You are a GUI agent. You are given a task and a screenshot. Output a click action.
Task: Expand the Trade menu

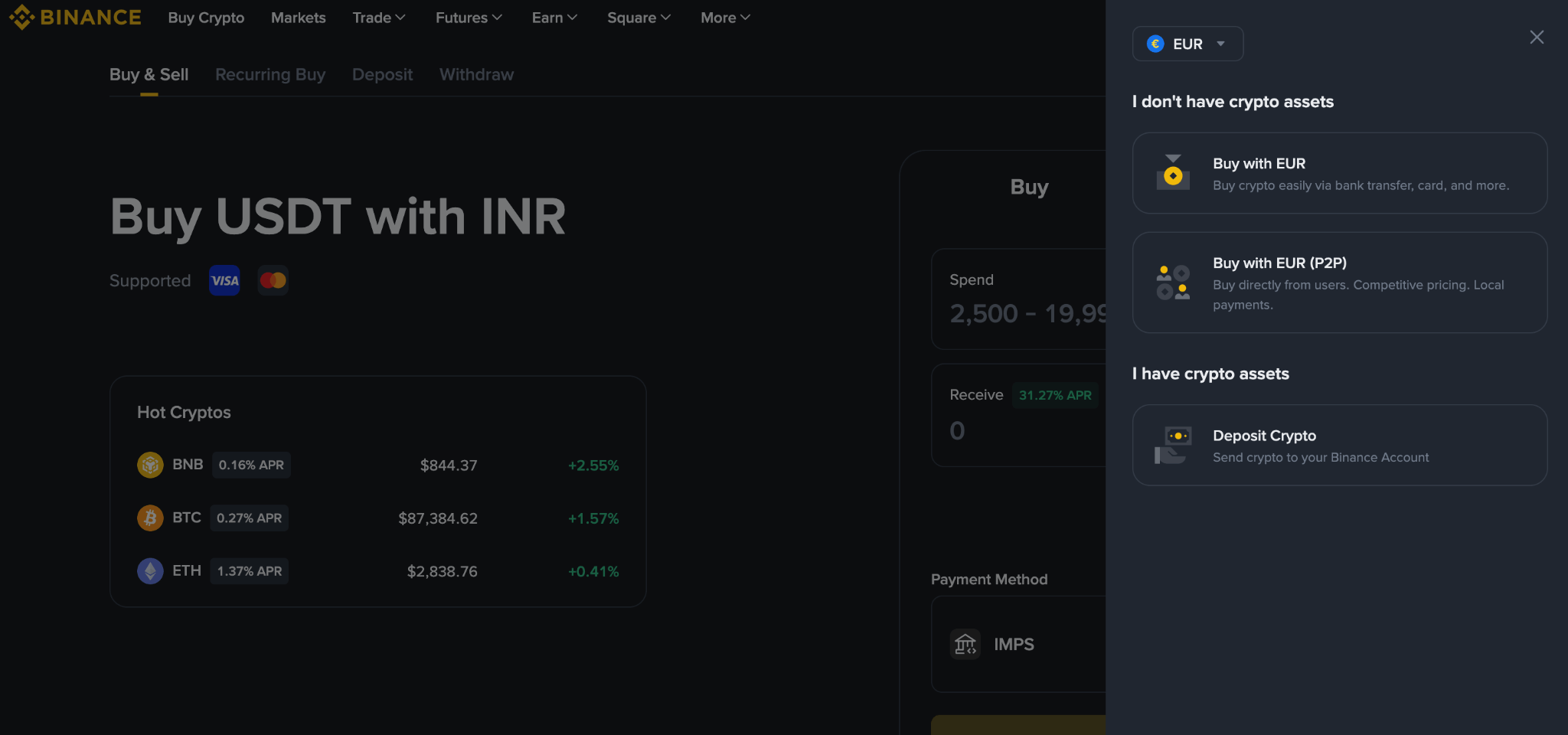click(x=379, y=18)
